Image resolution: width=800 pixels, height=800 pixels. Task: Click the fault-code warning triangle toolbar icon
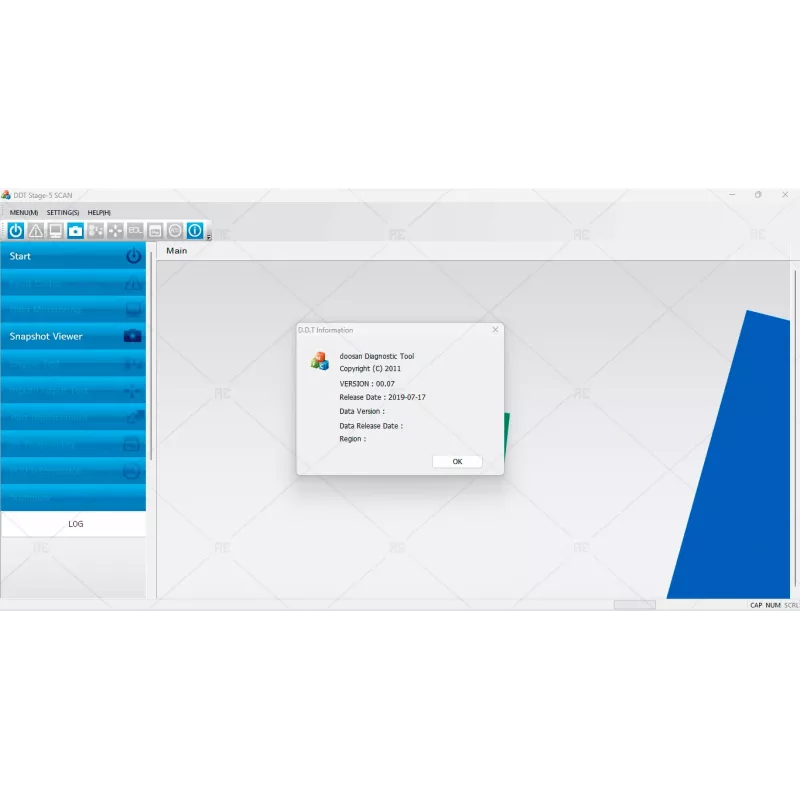[x=35, y=231]
